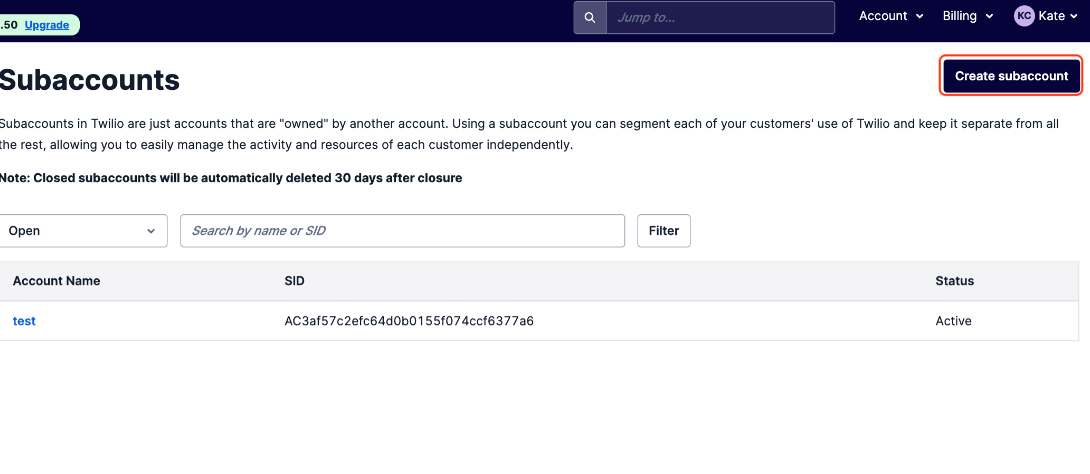Click the SID column header
Screen dimensions: 1090x474
pos(295,281)
